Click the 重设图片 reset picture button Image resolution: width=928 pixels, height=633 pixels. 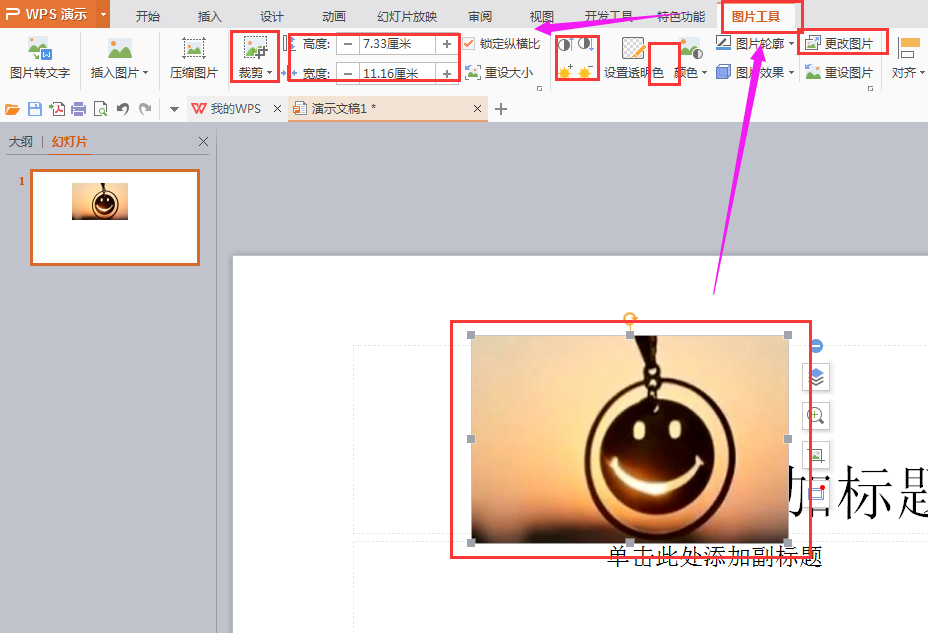pos(839,72)
